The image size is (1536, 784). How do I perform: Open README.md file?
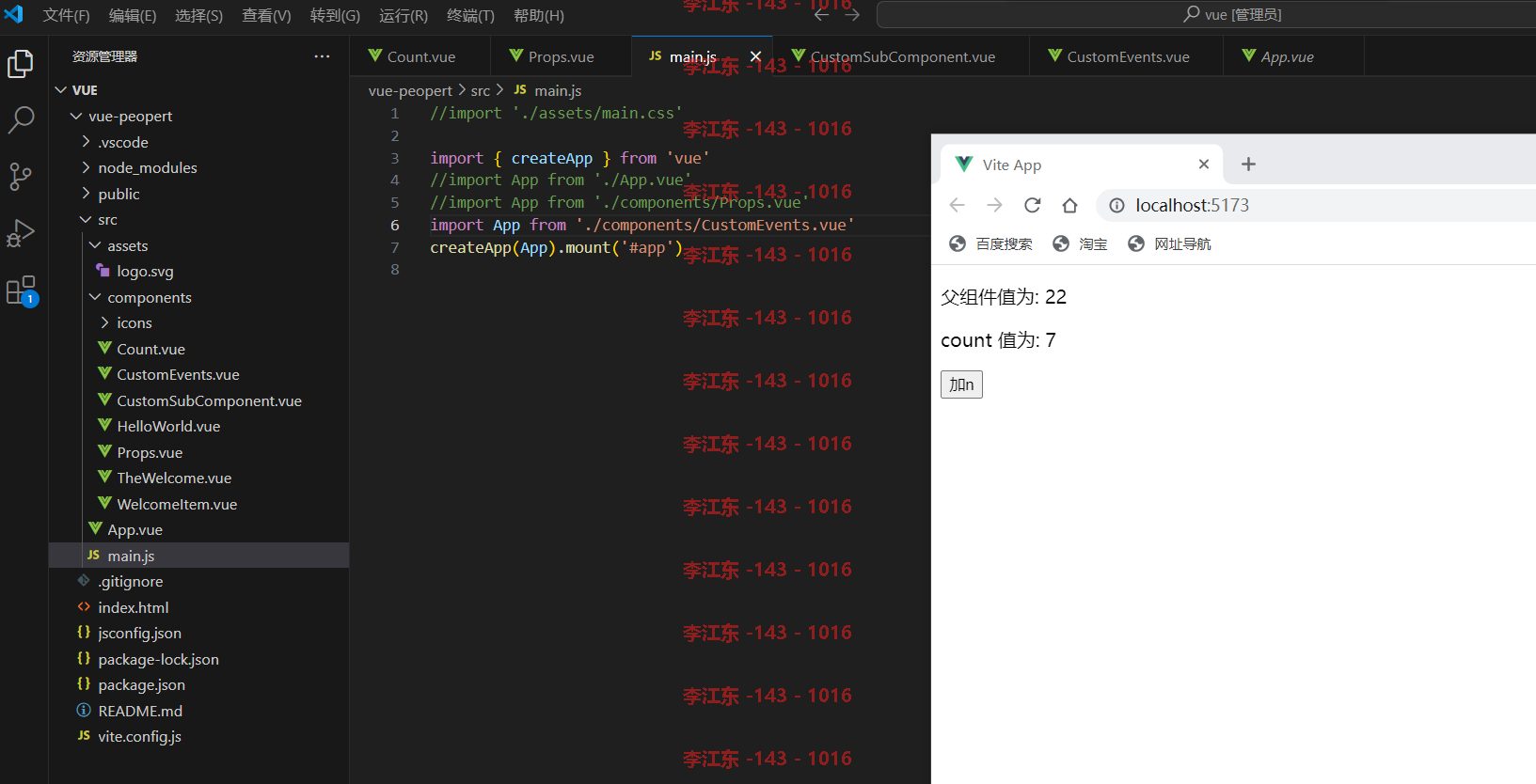click(199, 711)
